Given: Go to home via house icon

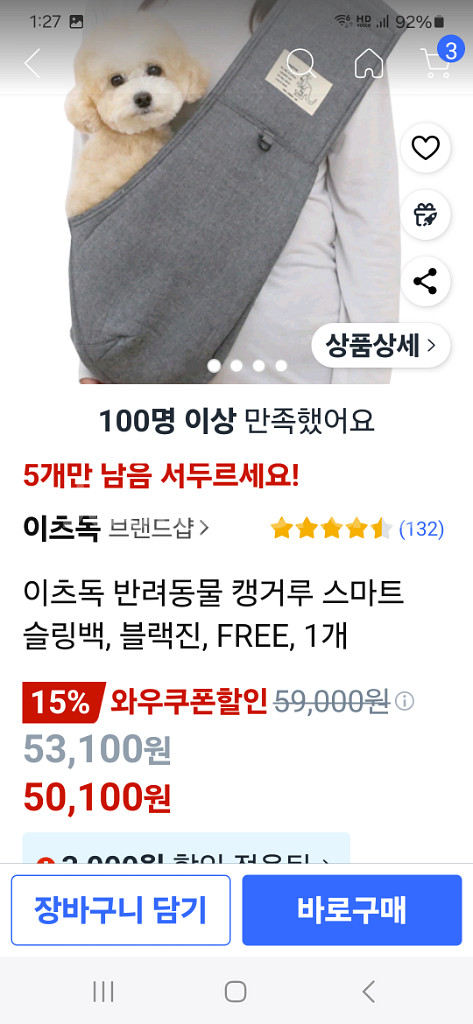Looking at the screenshot, I should (x=369, y=63).
